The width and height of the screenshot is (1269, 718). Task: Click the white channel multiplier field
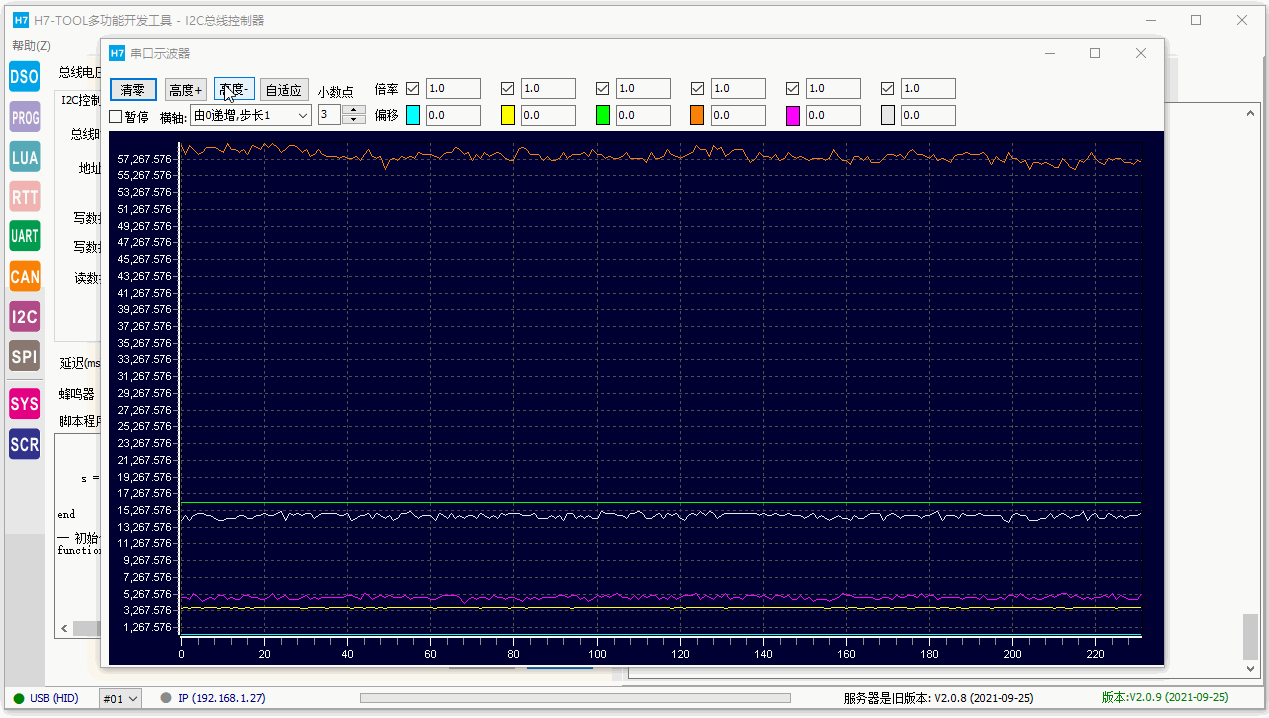[x=928, y=88]
